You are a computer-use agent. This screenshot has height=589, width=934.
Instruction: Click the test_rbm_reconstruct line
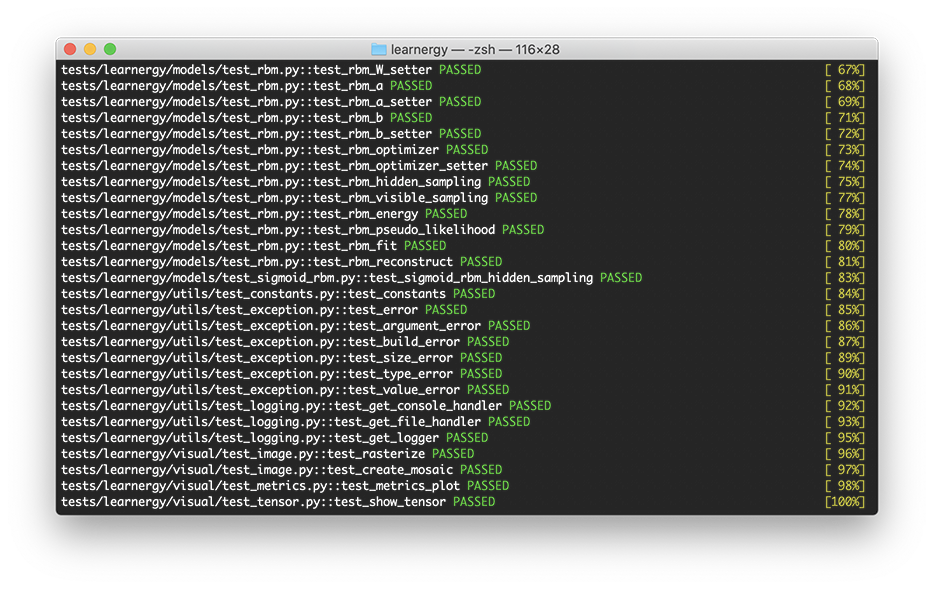point(282,262)
